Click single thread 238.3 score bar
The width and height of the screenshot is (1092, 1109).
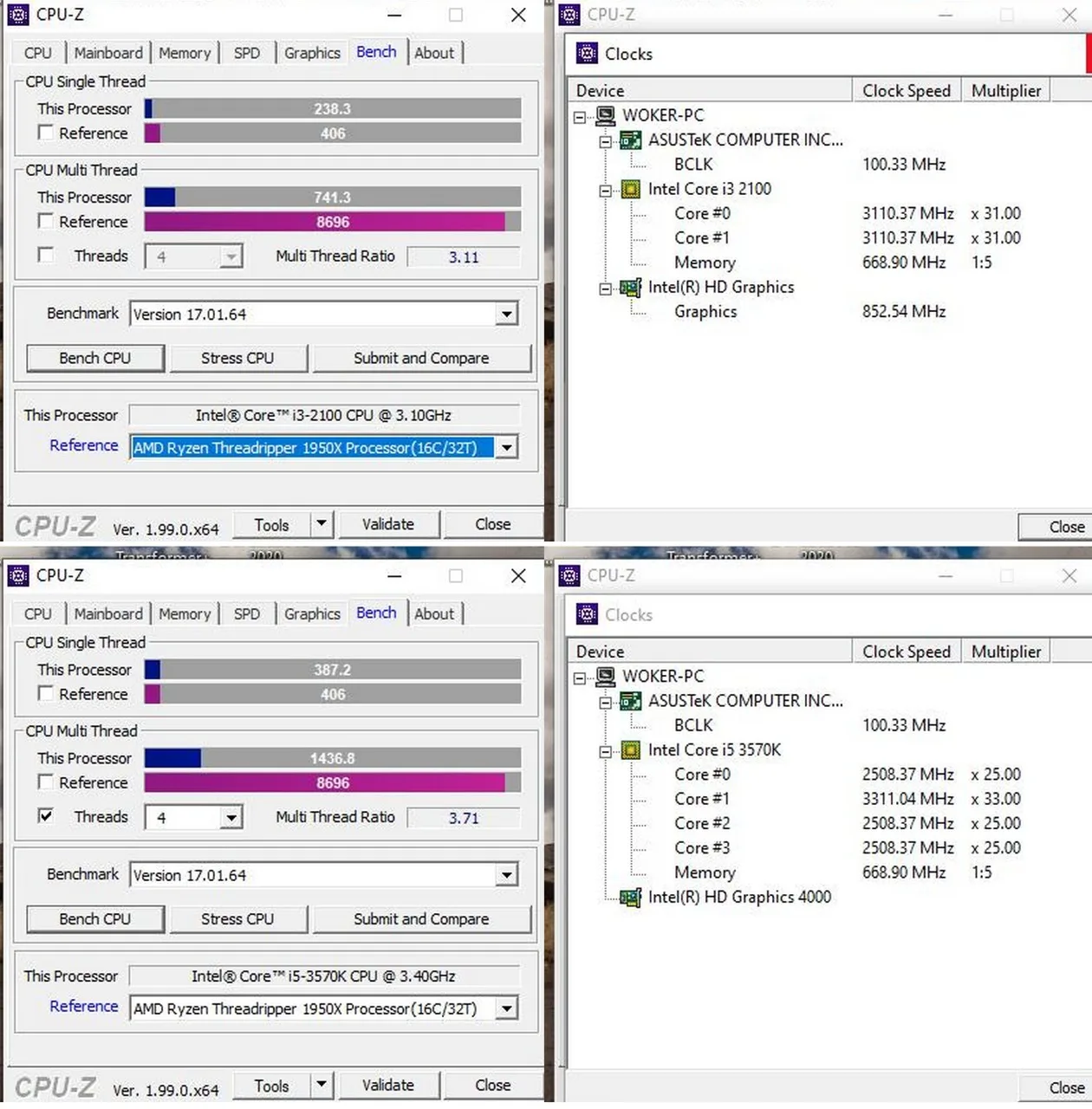pos(333,108)
